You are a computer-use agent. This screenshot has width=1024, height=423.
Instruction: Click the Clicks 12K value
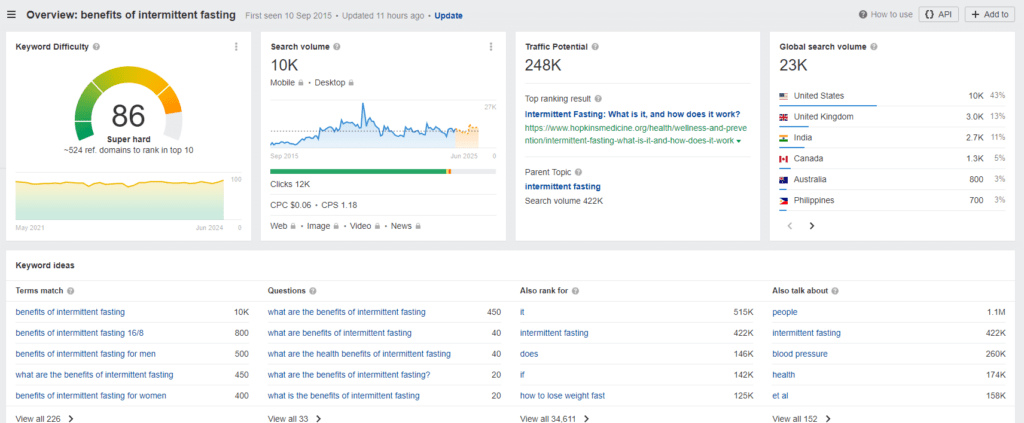[x=290, y=184]
